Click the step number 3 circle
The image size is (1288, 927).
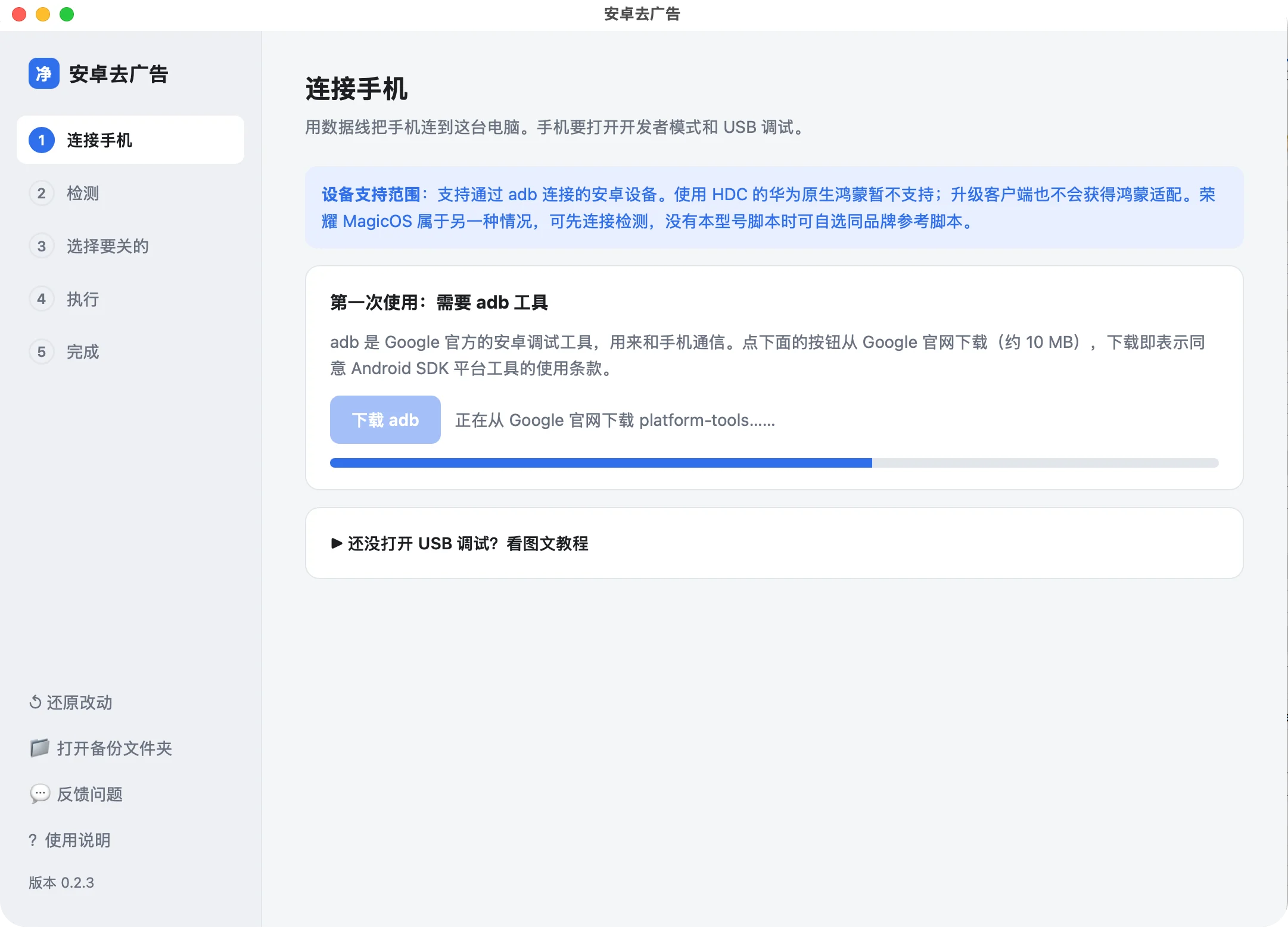[x=42, y=246]
